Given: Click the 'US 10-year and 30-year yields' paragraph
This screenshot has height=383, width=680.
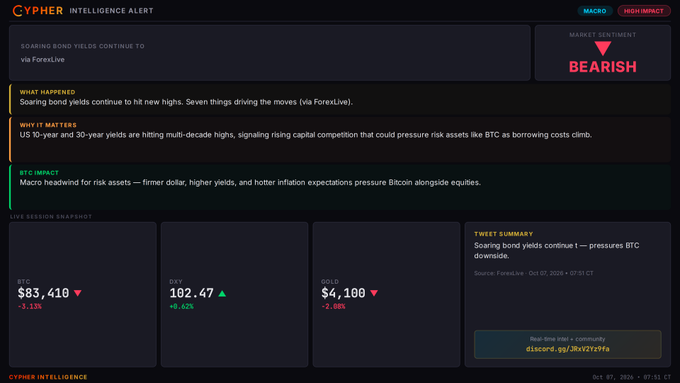Looking at the screenshot, I should 305,135.
